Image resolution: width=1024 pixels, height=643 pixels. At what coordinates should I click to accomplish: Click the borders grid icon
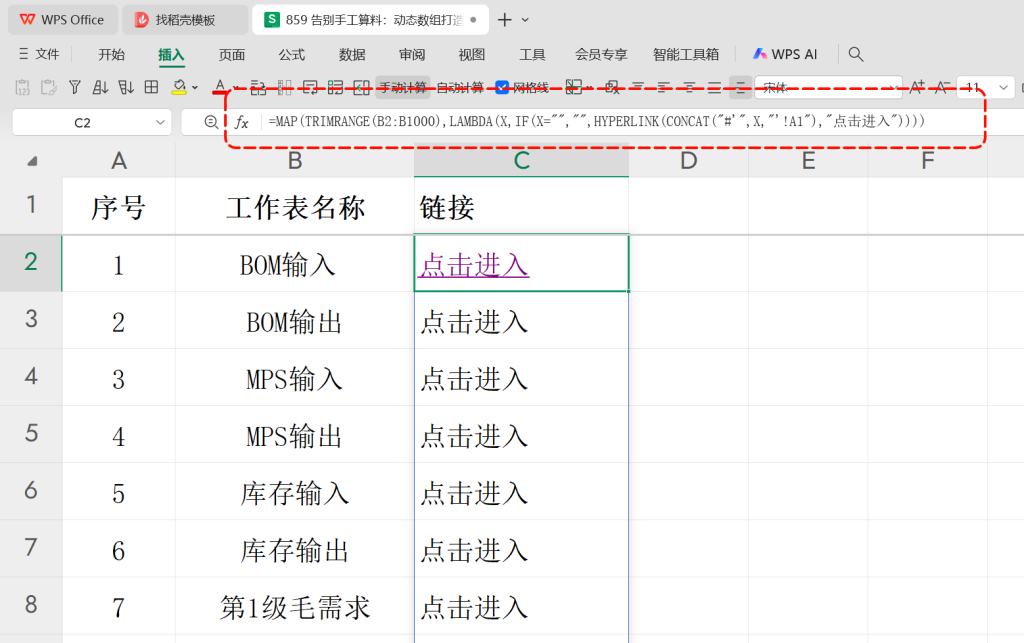[152, 87]
